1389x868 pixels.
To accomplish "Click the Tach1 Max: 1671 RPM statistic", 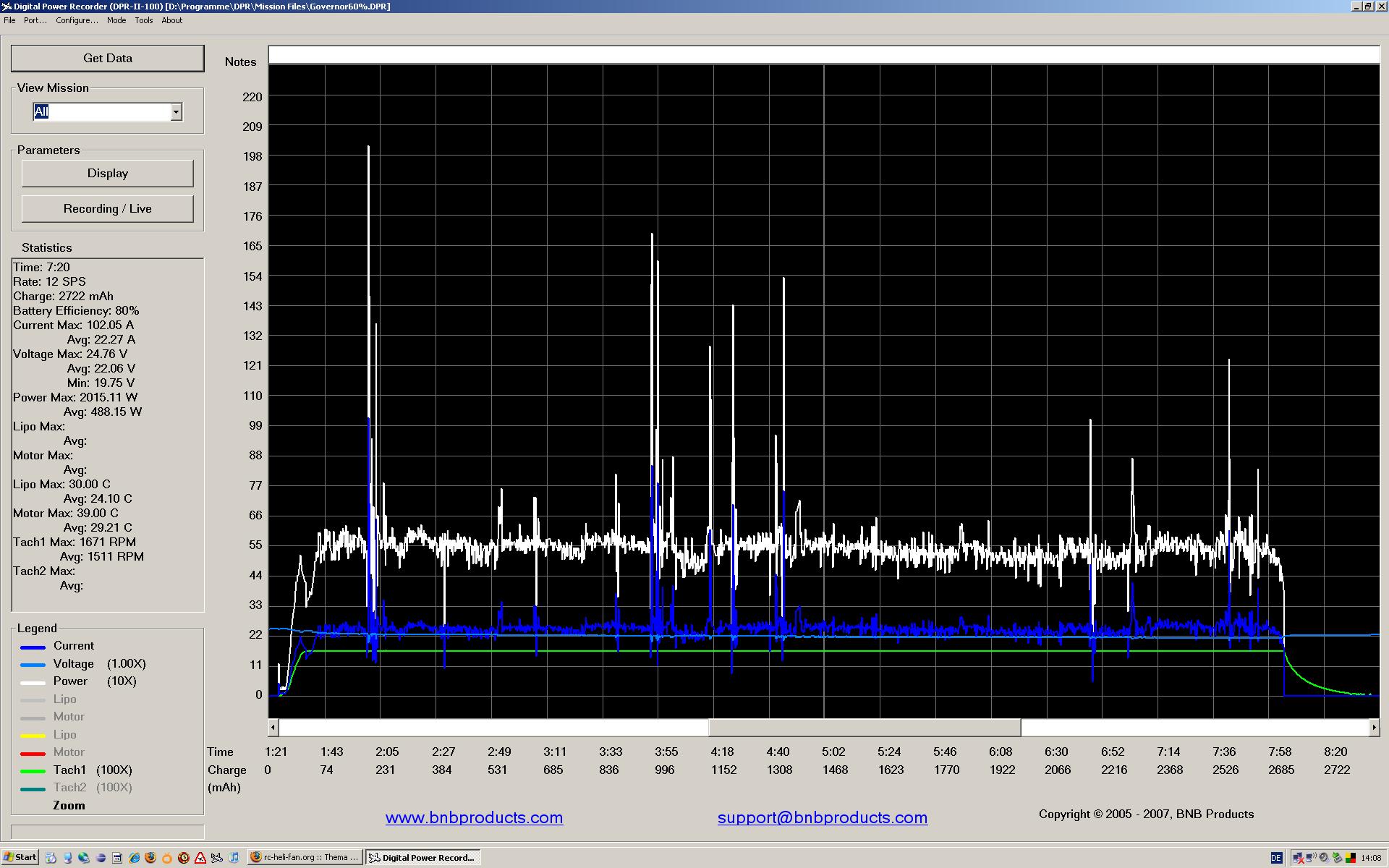I will (x=75, y=542).
